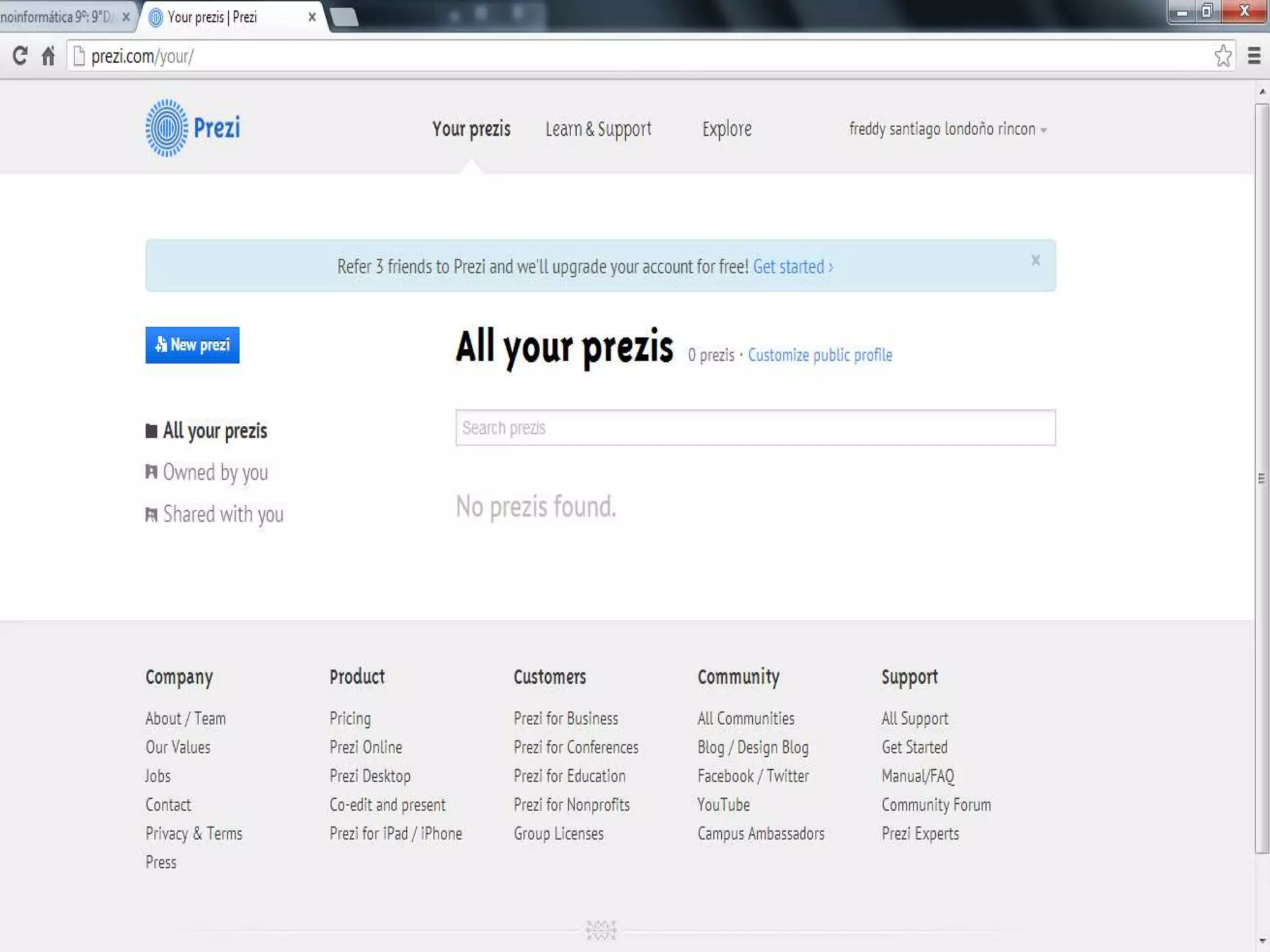This screenshot has width=1270, height=952.
Task: Click the icon beside Owned by you
Action: (x=151, y=472)
